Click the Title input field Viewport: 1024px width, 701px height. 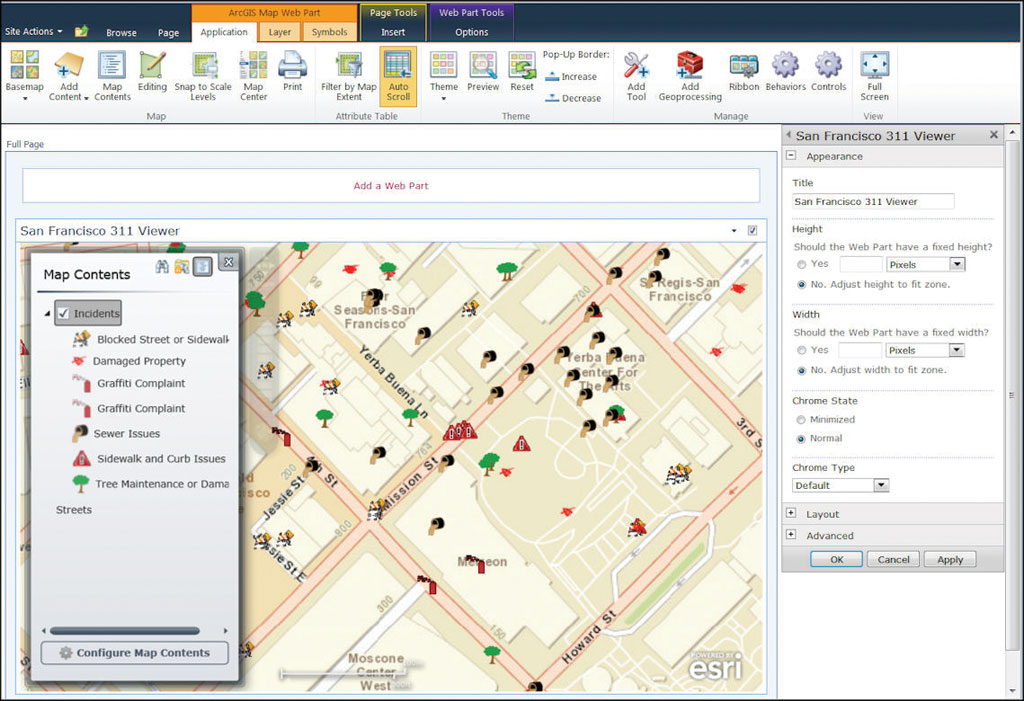[873, 201]
